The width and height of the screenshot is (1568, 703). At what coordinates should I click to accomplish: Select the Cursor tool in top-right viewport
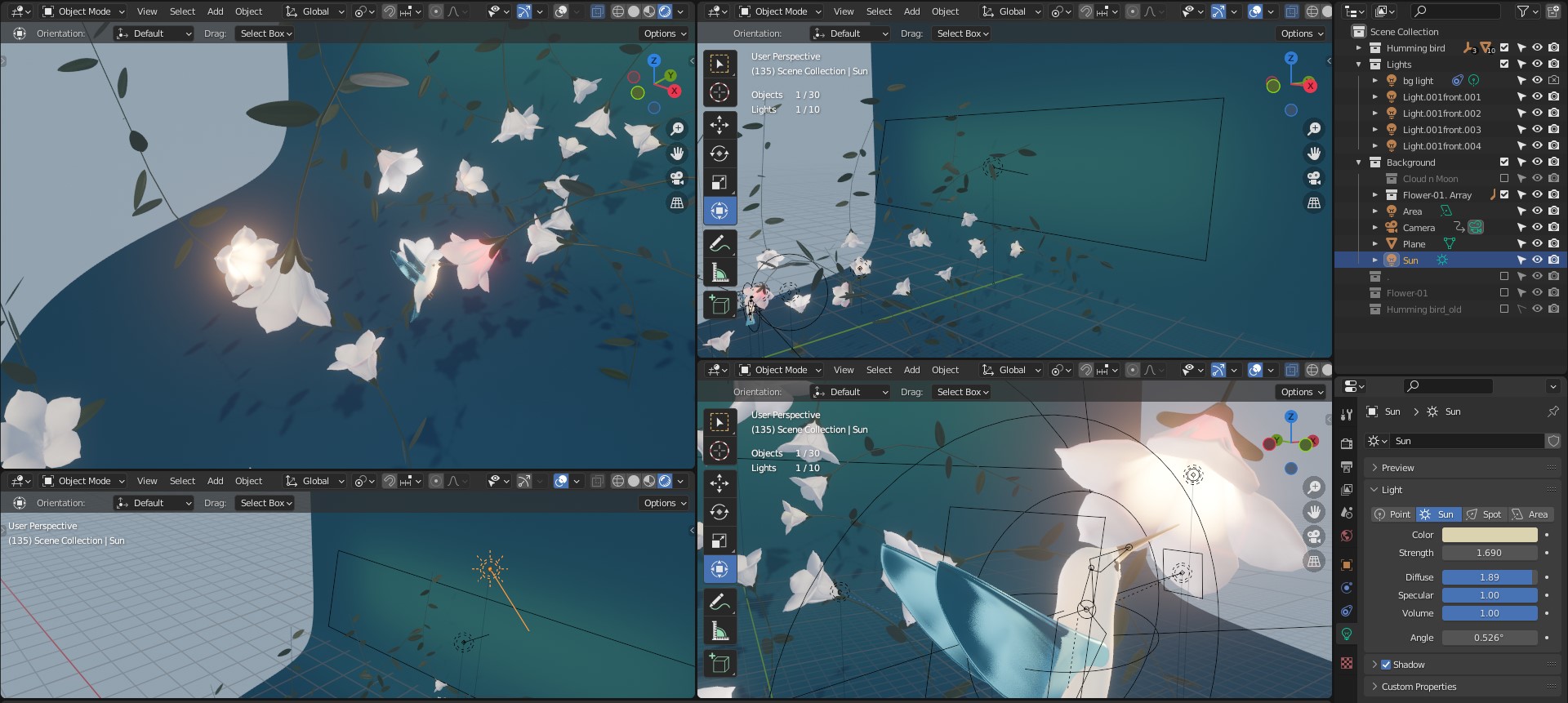coord(719,92)
